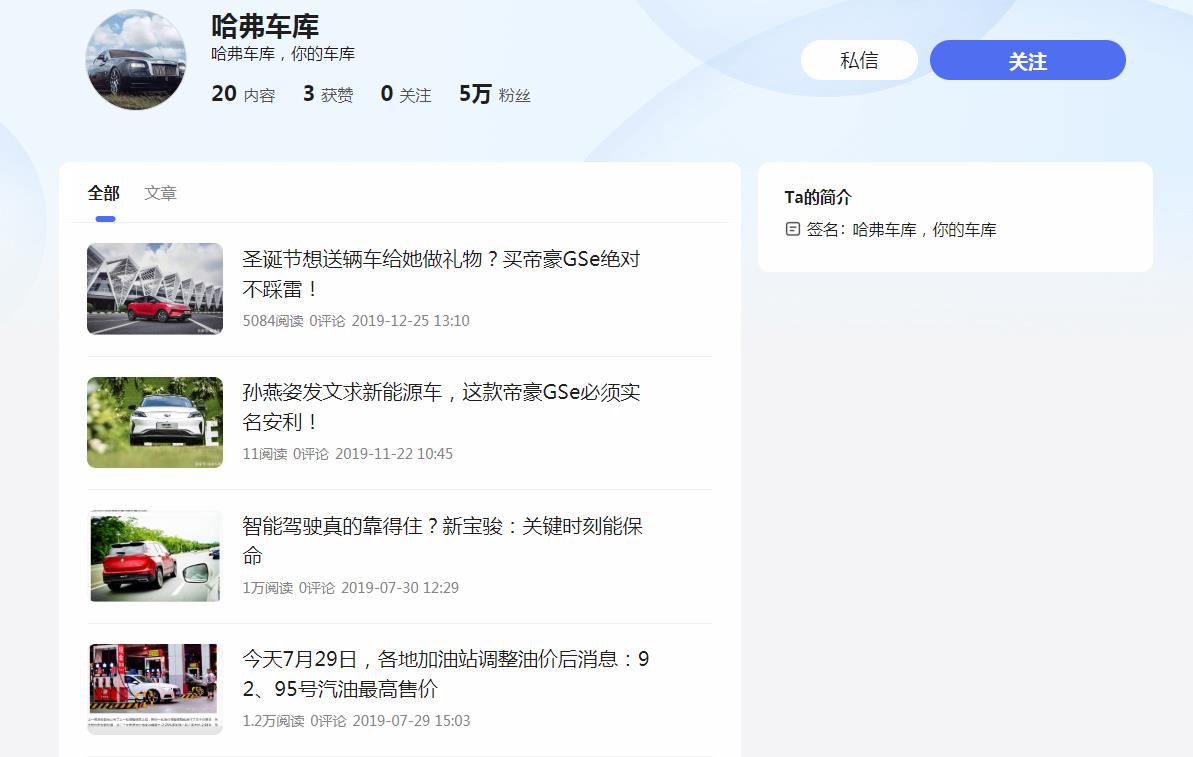The width and height of the screenshot is (1193, 757).
Task: Click 1.2万阅读 under oil price article
Action: [274, 721]
